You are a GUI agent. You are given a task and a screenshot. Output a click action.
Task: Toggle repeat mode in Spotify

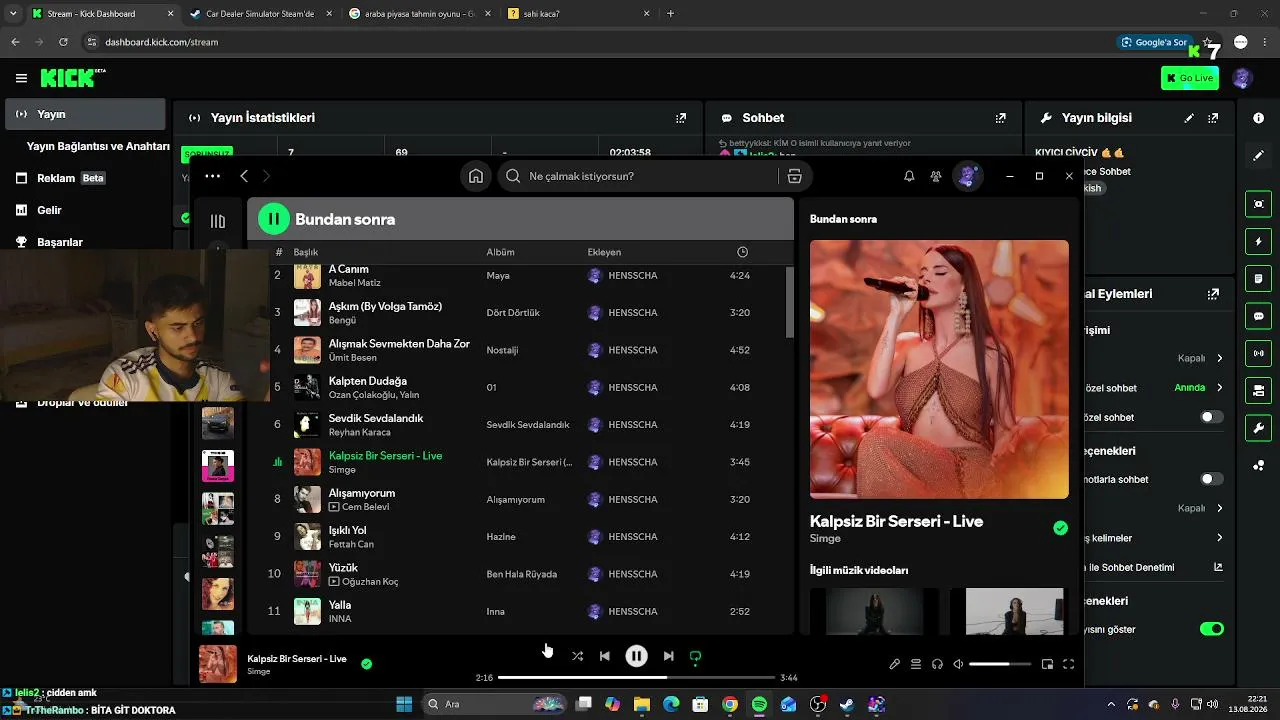click(x=695, y=657)
